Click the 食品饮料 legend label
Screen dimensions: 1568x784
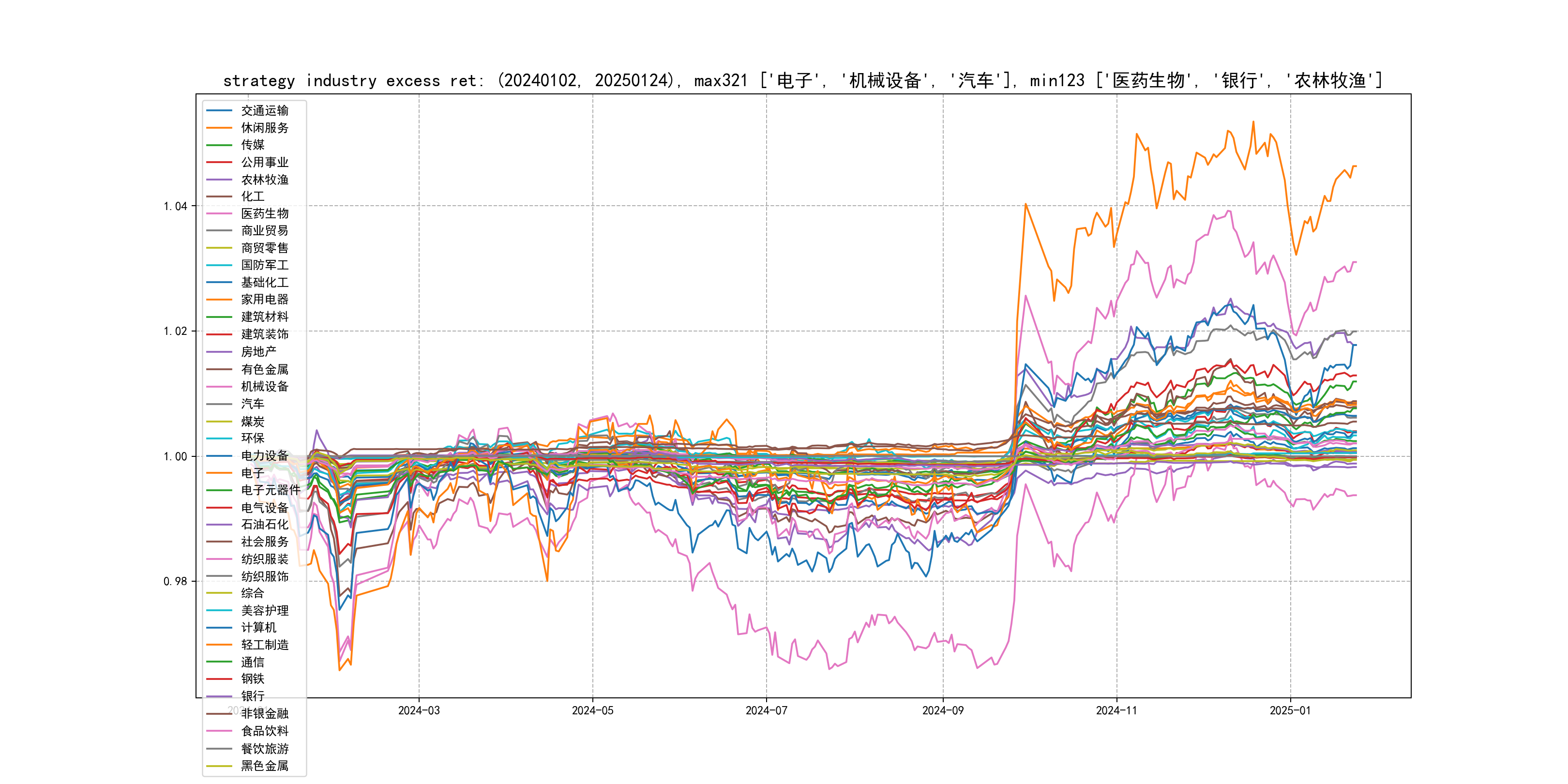point(264,731)
